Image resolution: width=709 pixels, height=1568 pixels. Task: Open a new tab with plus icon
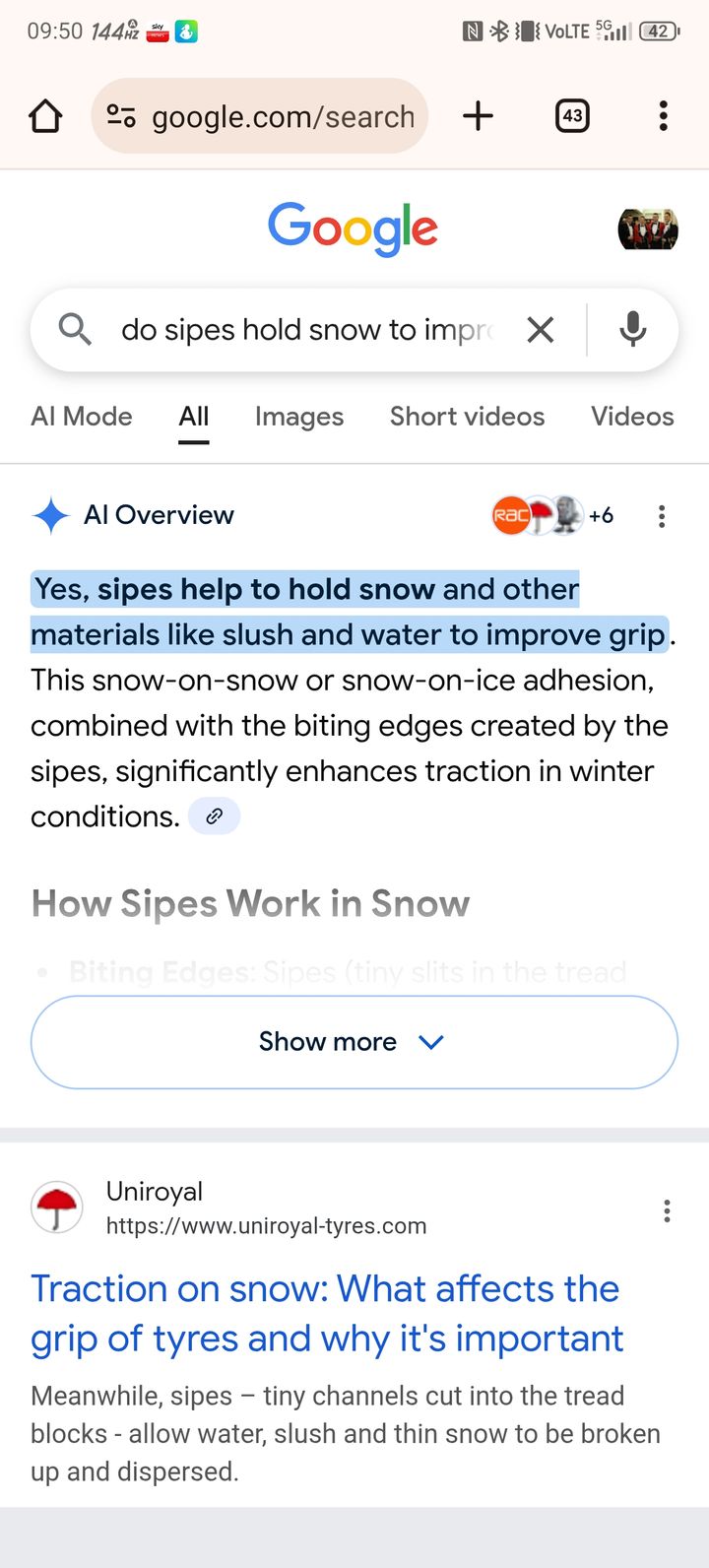point(478,116)
